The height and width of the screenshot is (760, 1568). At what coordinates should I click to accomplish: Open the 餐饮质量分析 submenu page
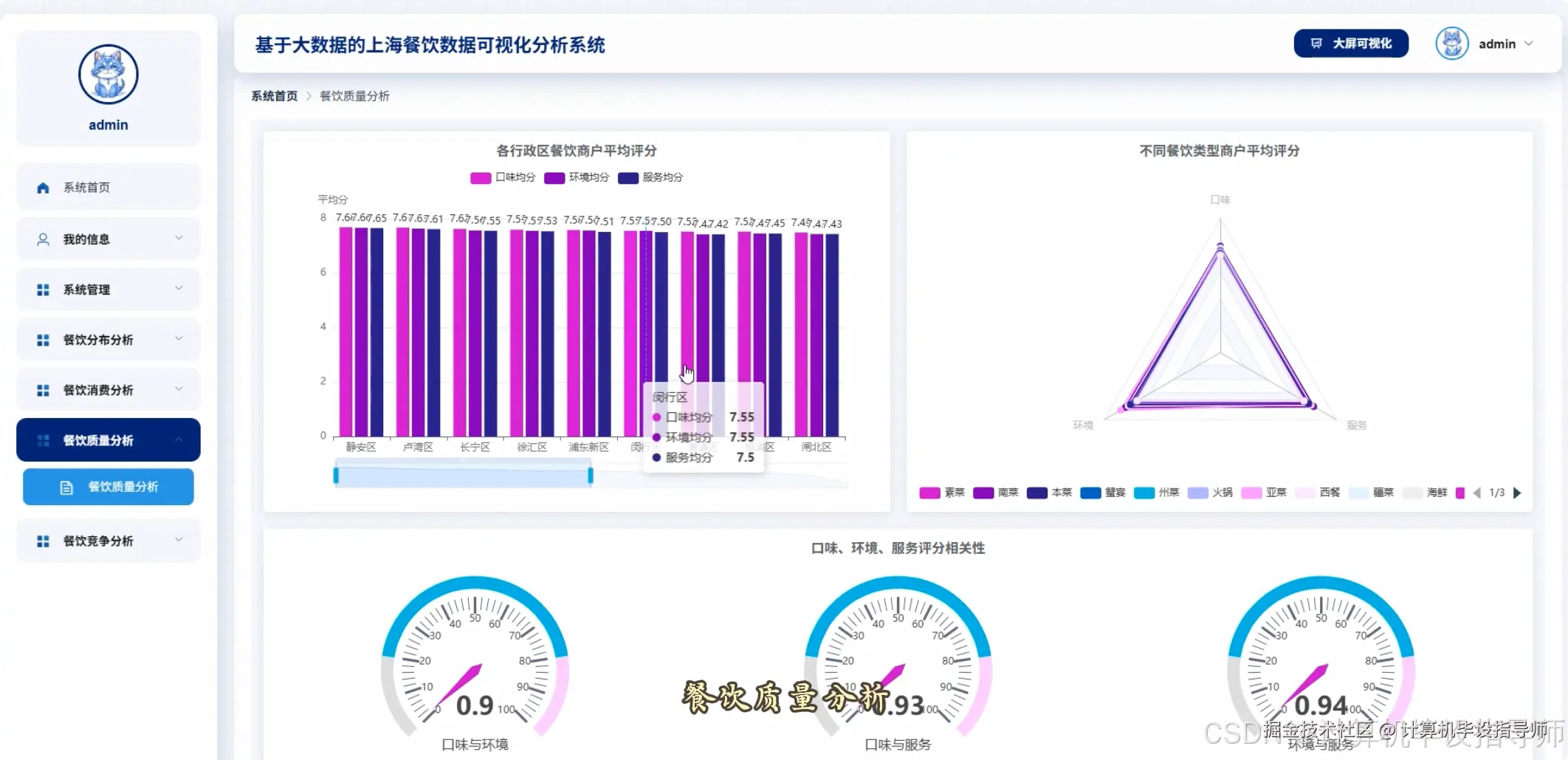click(108, 486)
